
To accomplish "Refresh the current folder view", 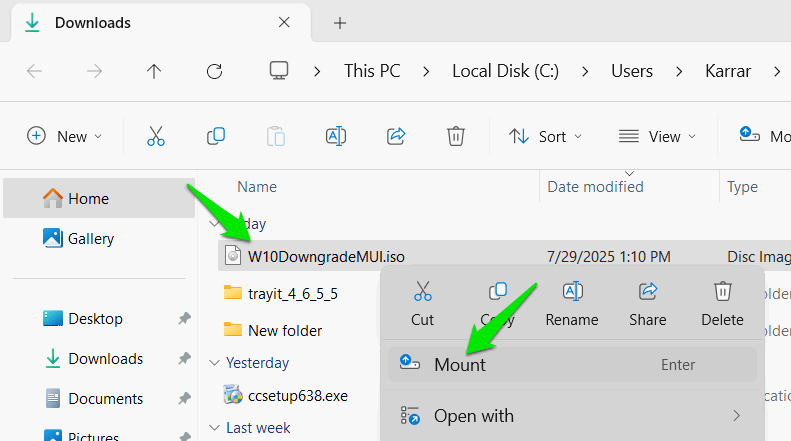I will 214,71.
